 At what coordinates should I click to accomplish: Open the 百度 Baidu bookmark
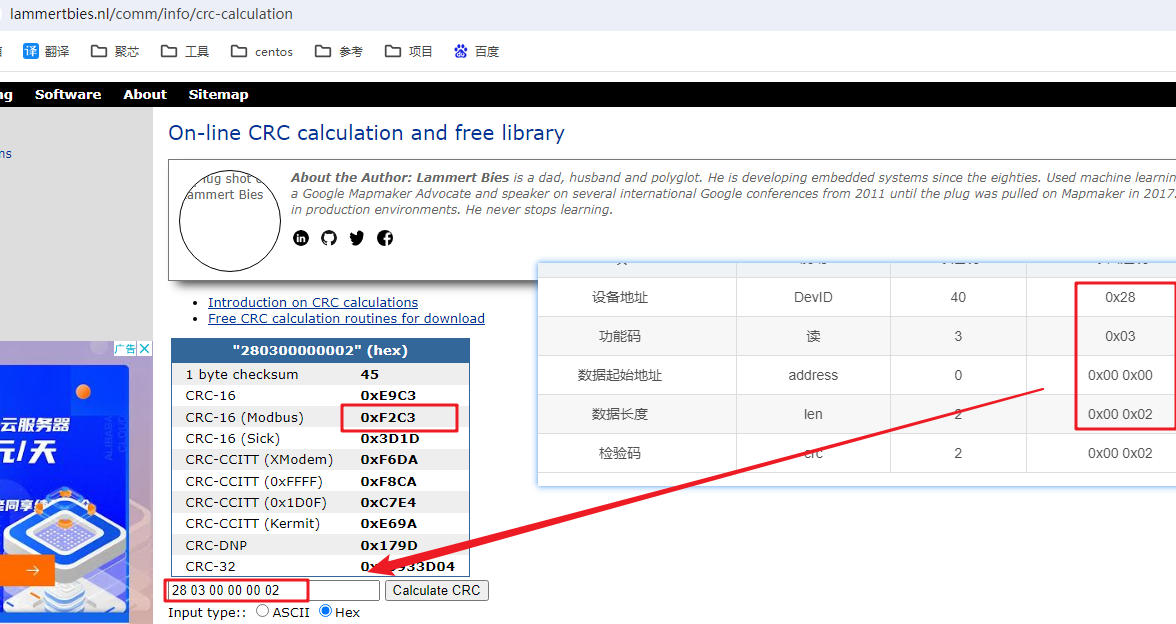476,51
